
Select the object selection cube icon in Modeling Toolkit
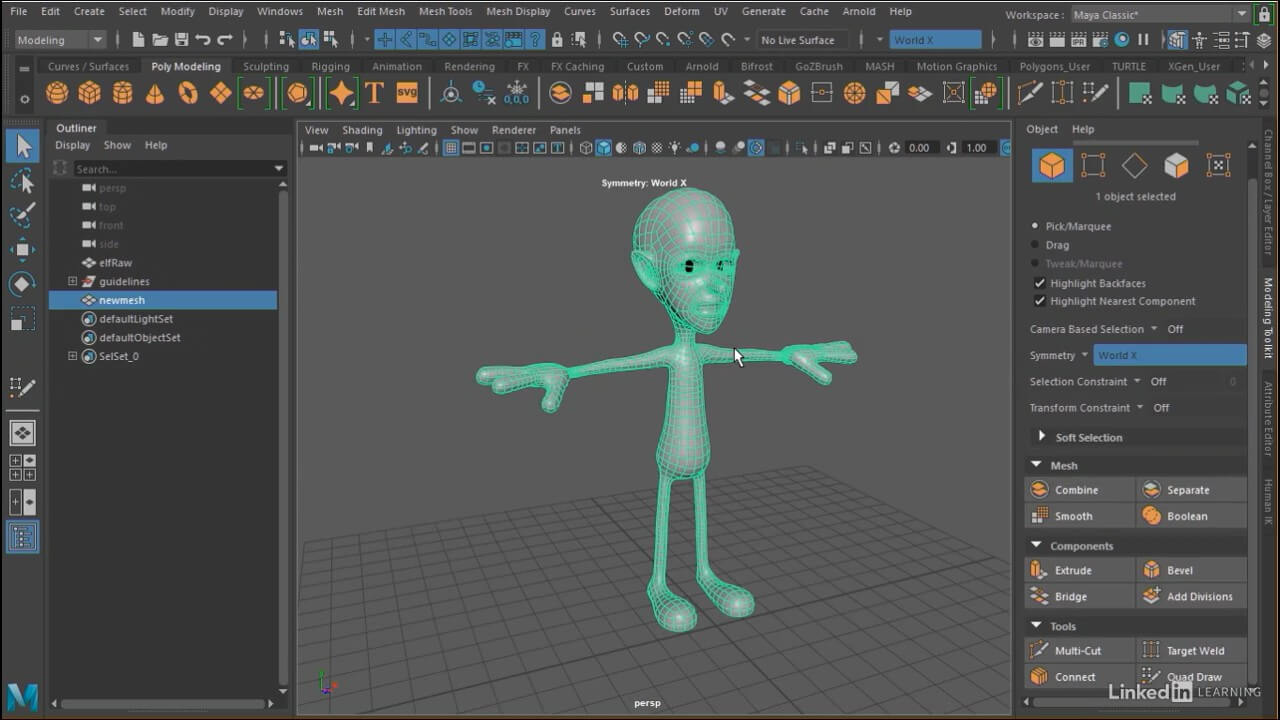(x=1051, y=165)
